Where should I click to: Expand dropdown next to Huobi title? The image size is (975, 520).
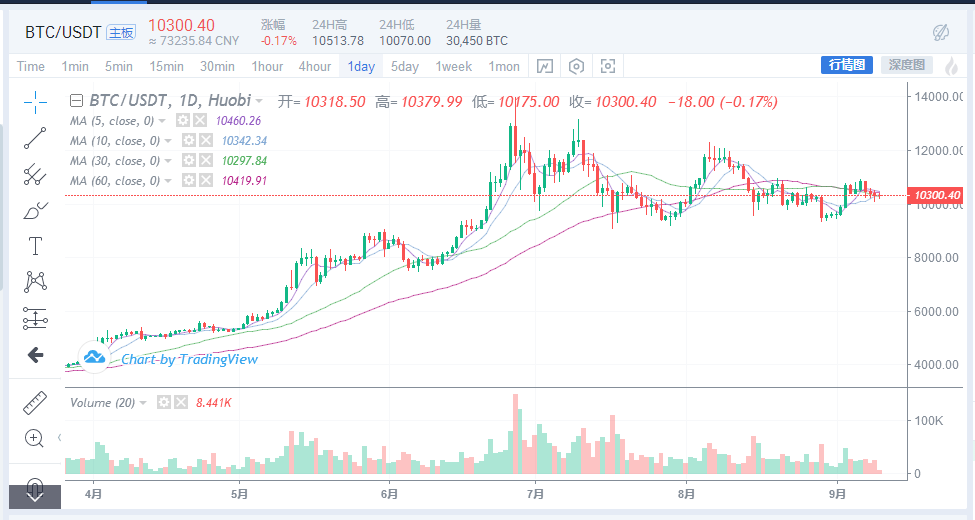click(x=259, y=101)
